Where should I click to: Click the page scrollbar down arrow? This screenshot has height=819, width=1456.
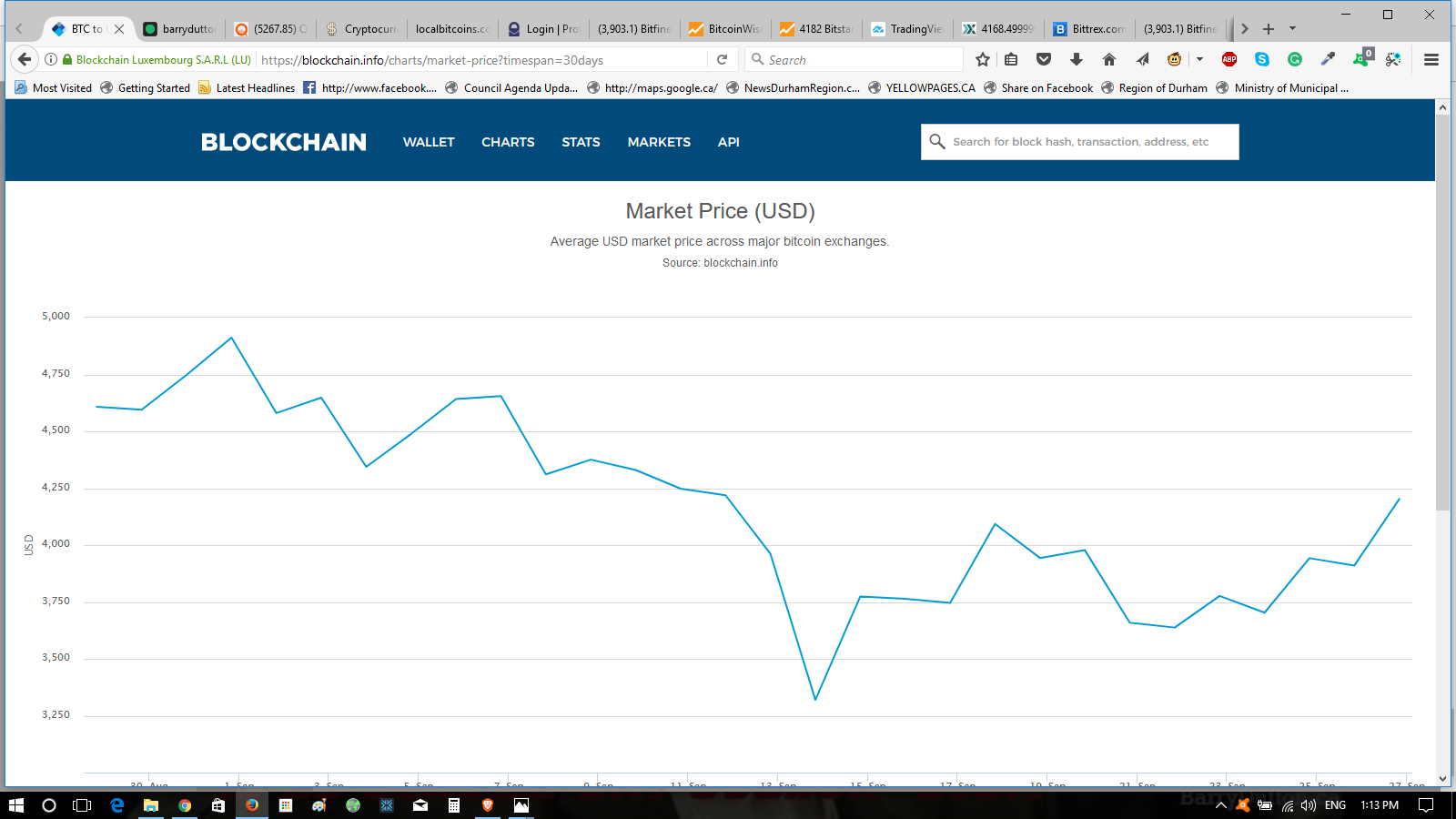(1442, 779)
